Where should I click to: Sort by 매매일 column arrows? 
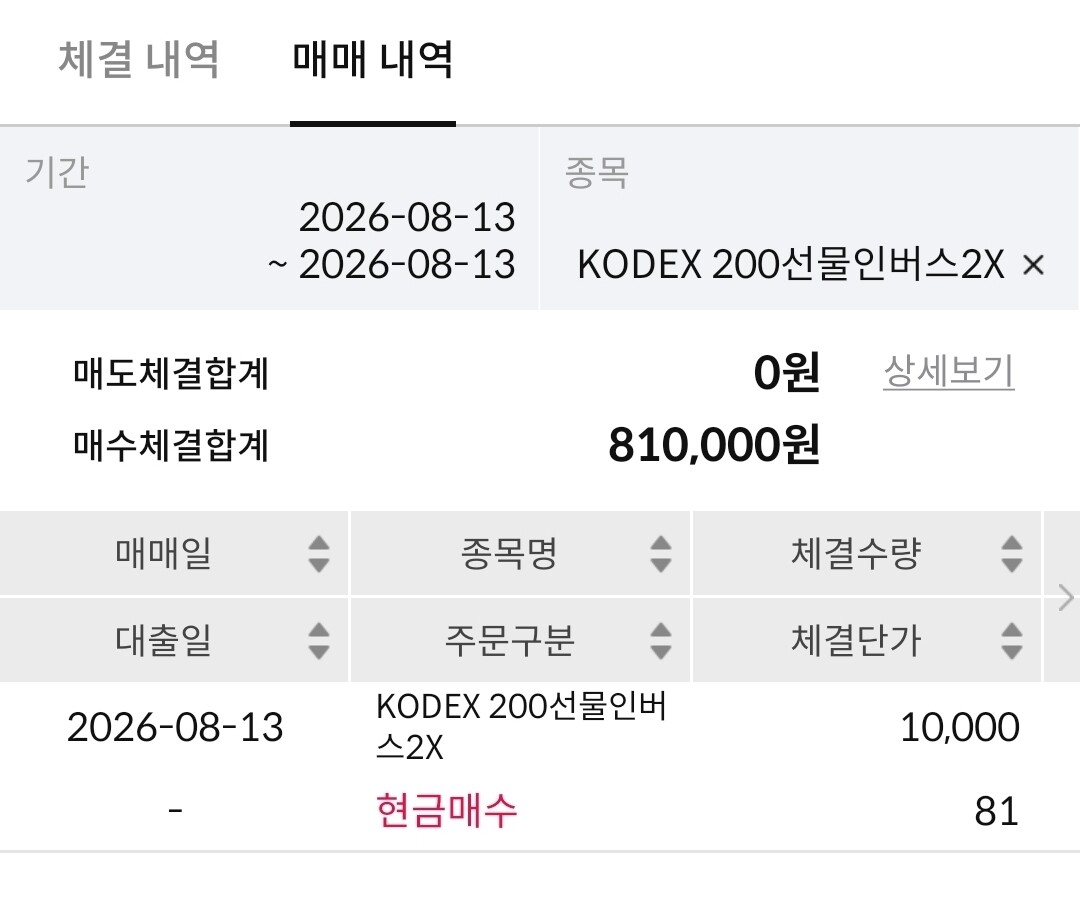point(318,554)
